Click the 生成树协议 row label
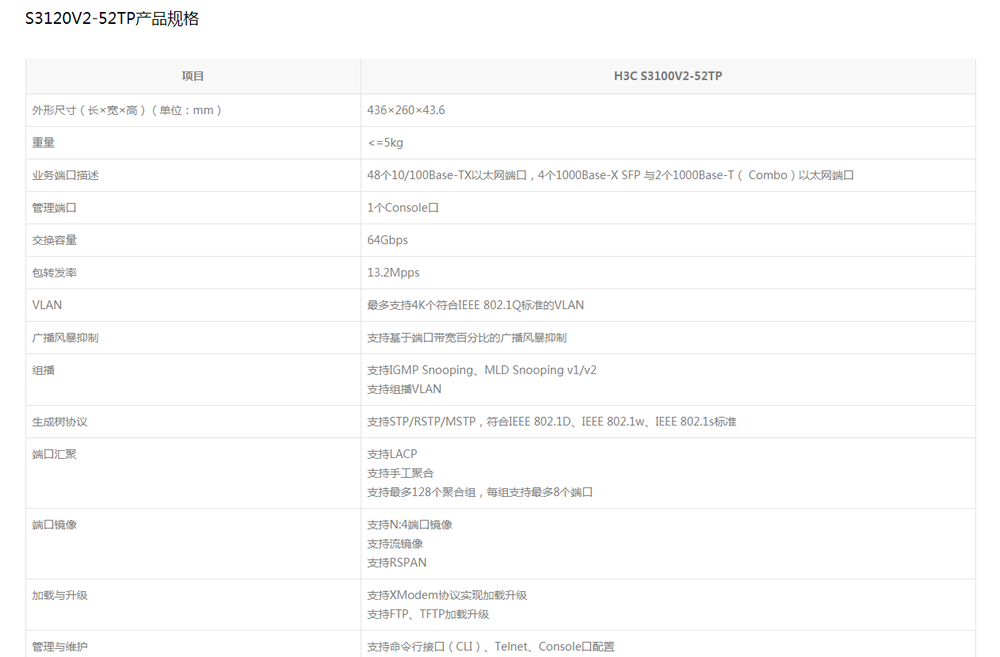1000x657 pixels. click(60, 421)
